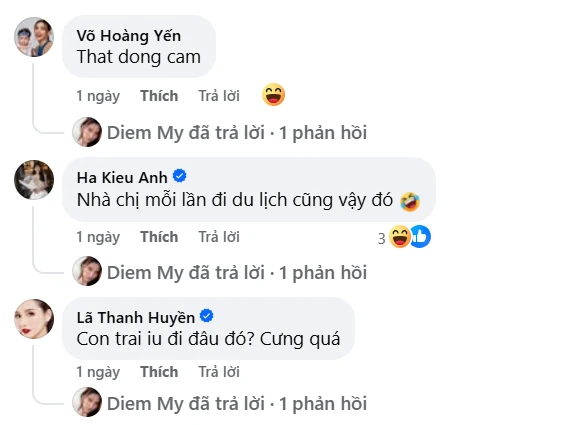This screenshot has height=425, width=584.
Task: Expand Diem My's reply to Võ Hoàng Yến
Action: pyautogui.click(x=237, y=133)
